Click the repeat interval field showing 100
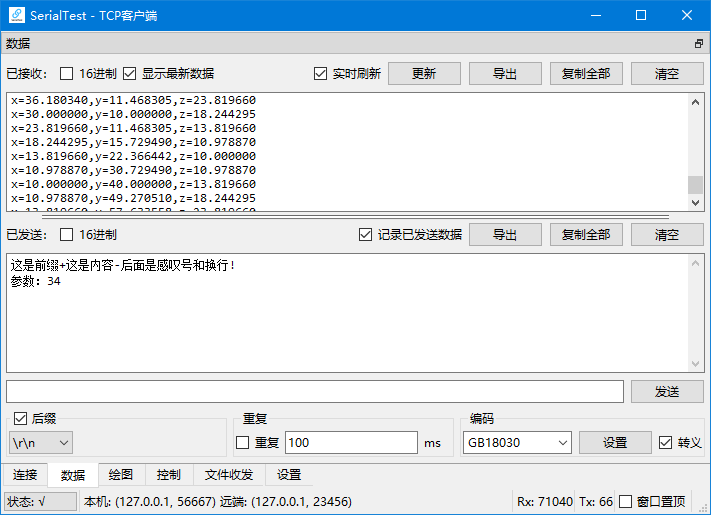The height and width of the screenshot is (515, 711). coord(351,442)
